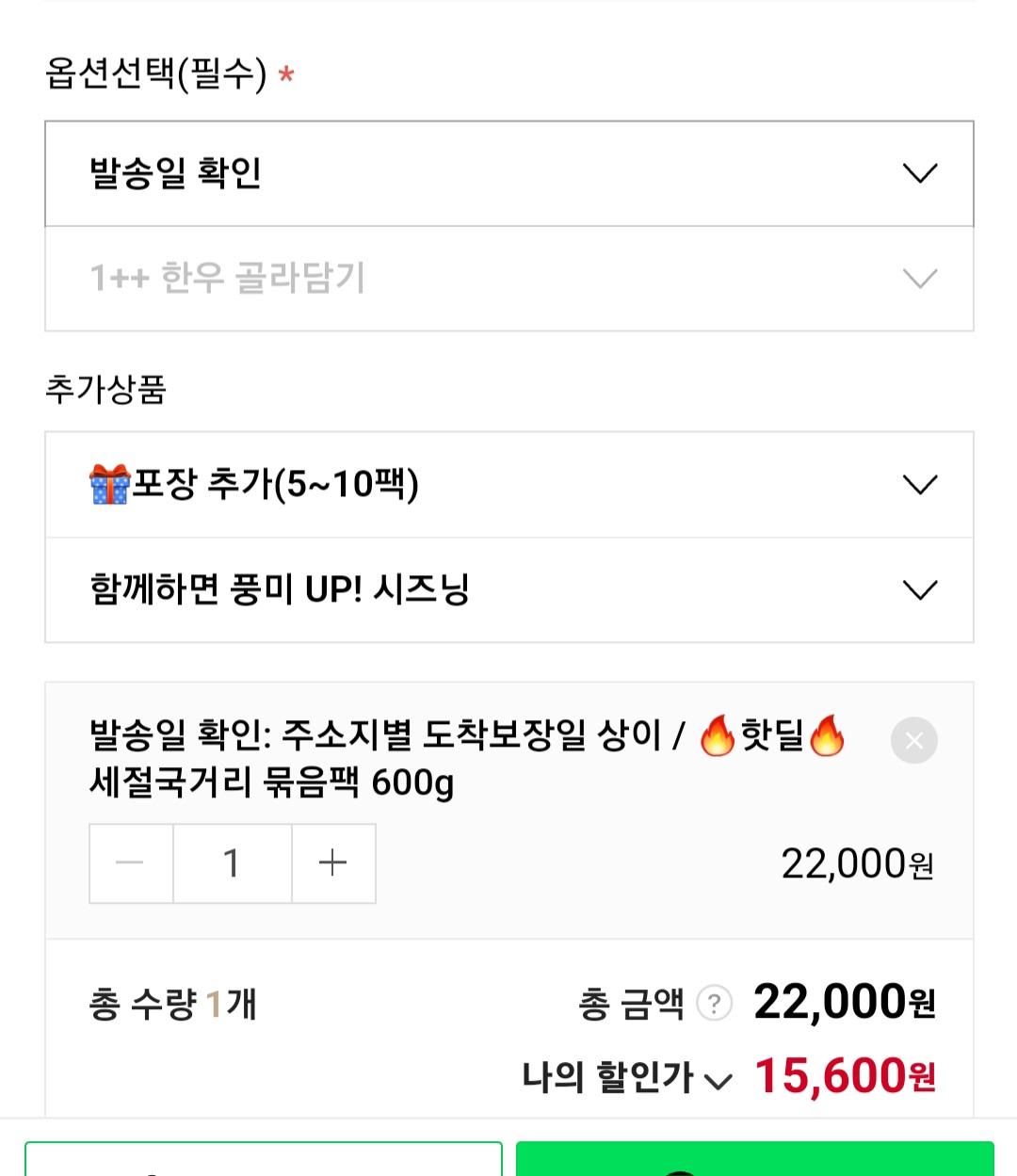The height and width of the screenshot is (1176, 1017).
Task: Click the quantity number field
Action: point(232,863)
